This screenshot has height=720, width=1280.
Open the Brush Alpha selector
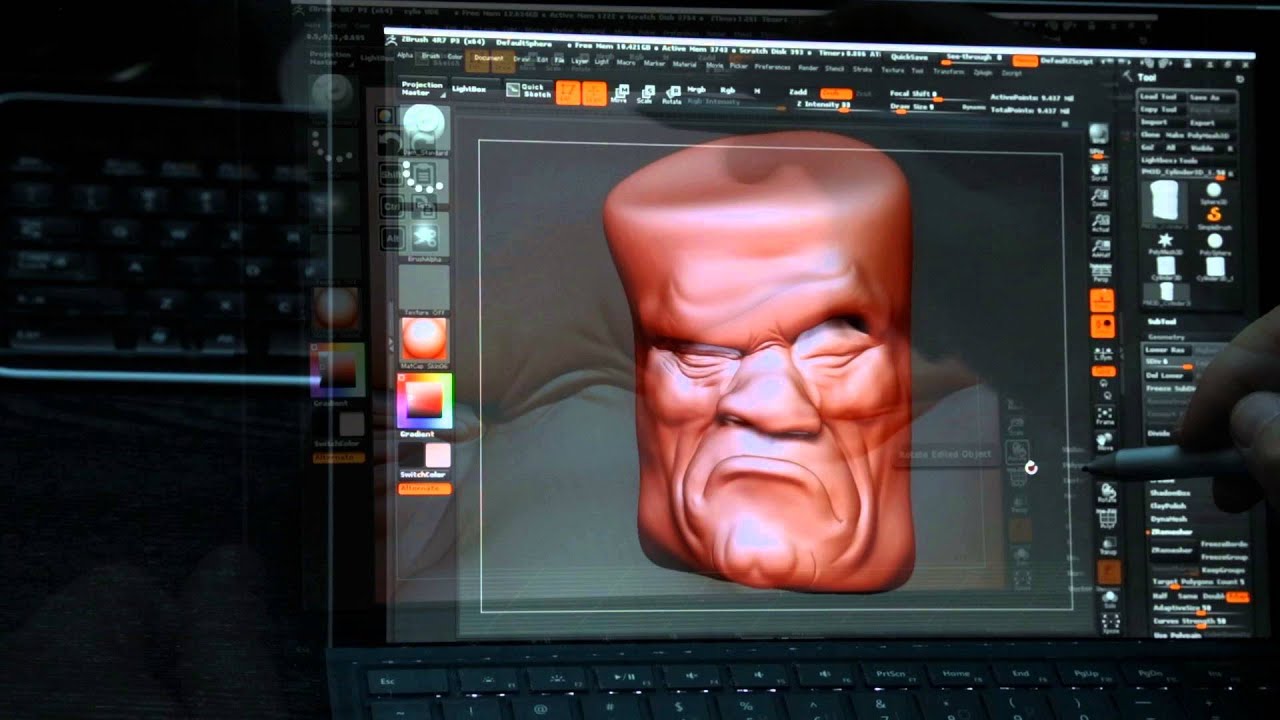(425, 237)
